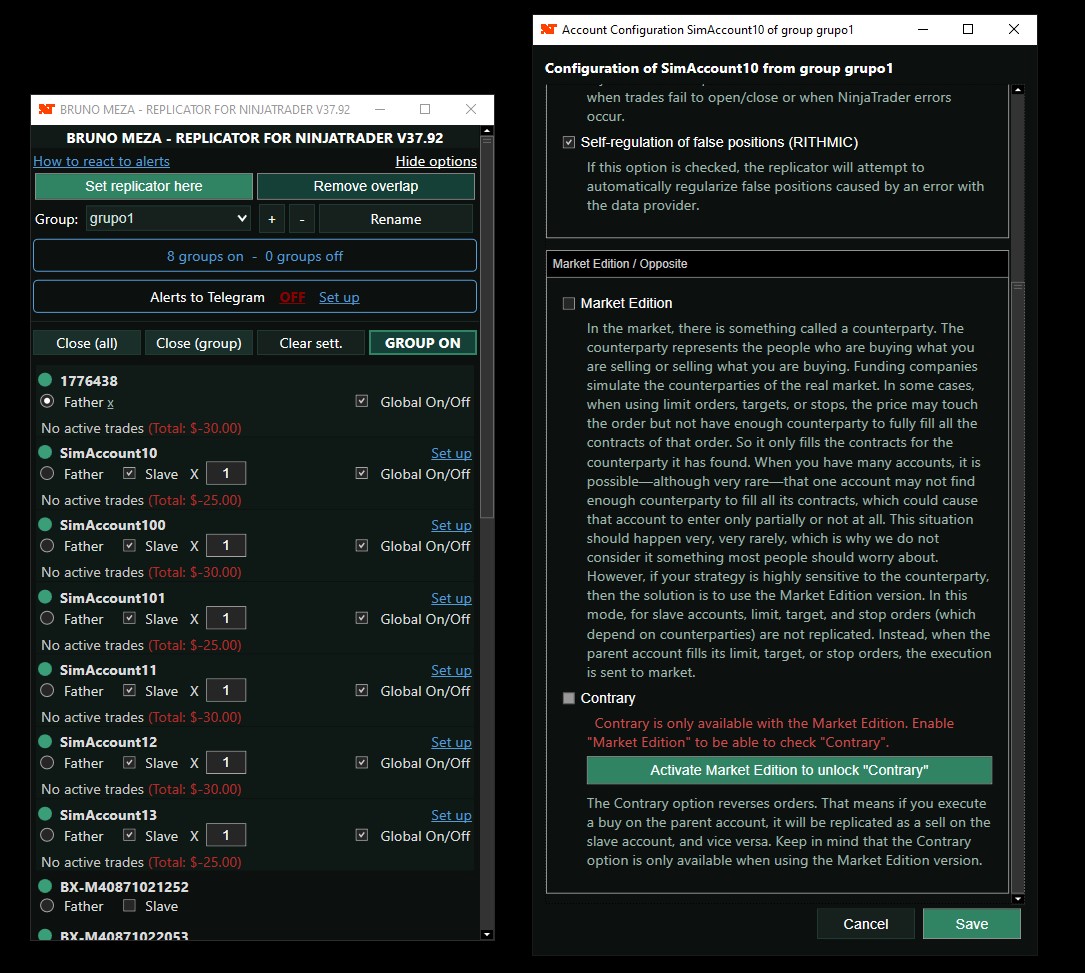Click Hide options link
The image size is (1085, 973).
coord(435,161)
